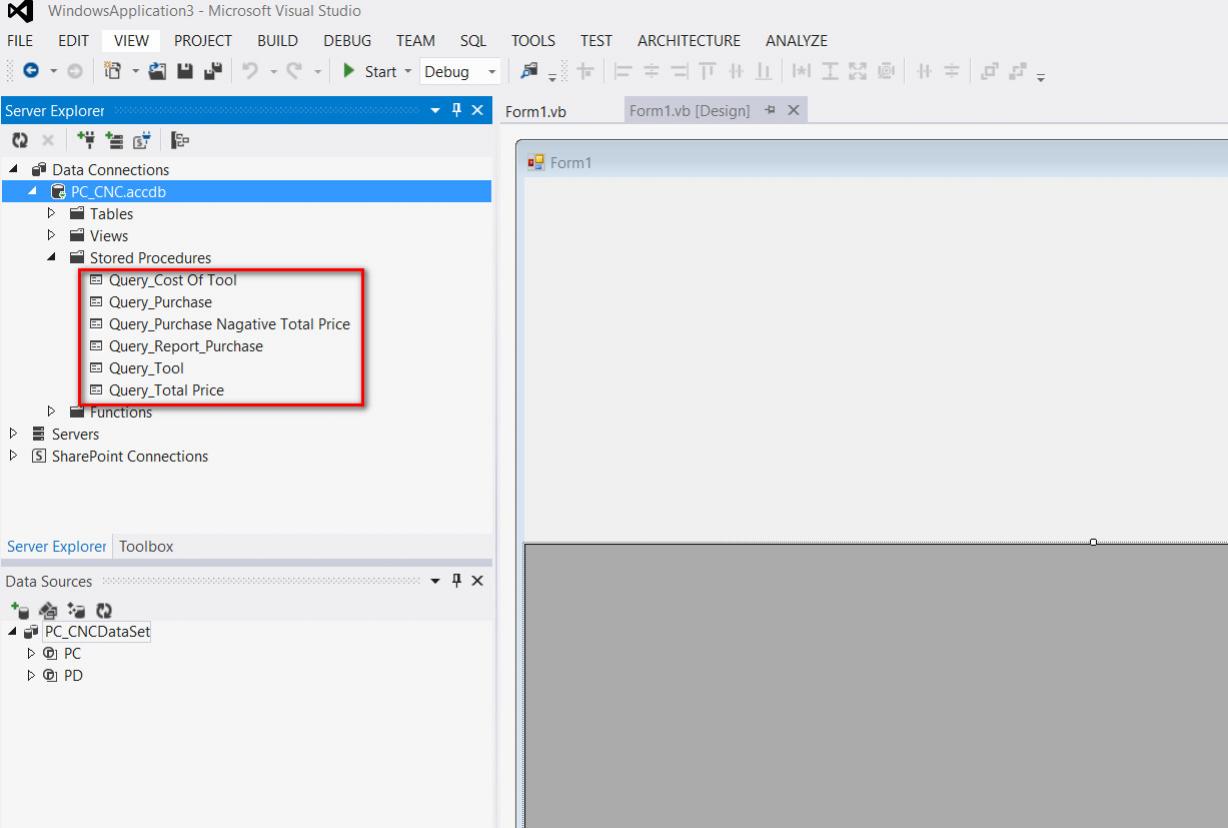The image size is (1228, 828).
Task: Open the TEAM menu
Action: tap(416, 41)
